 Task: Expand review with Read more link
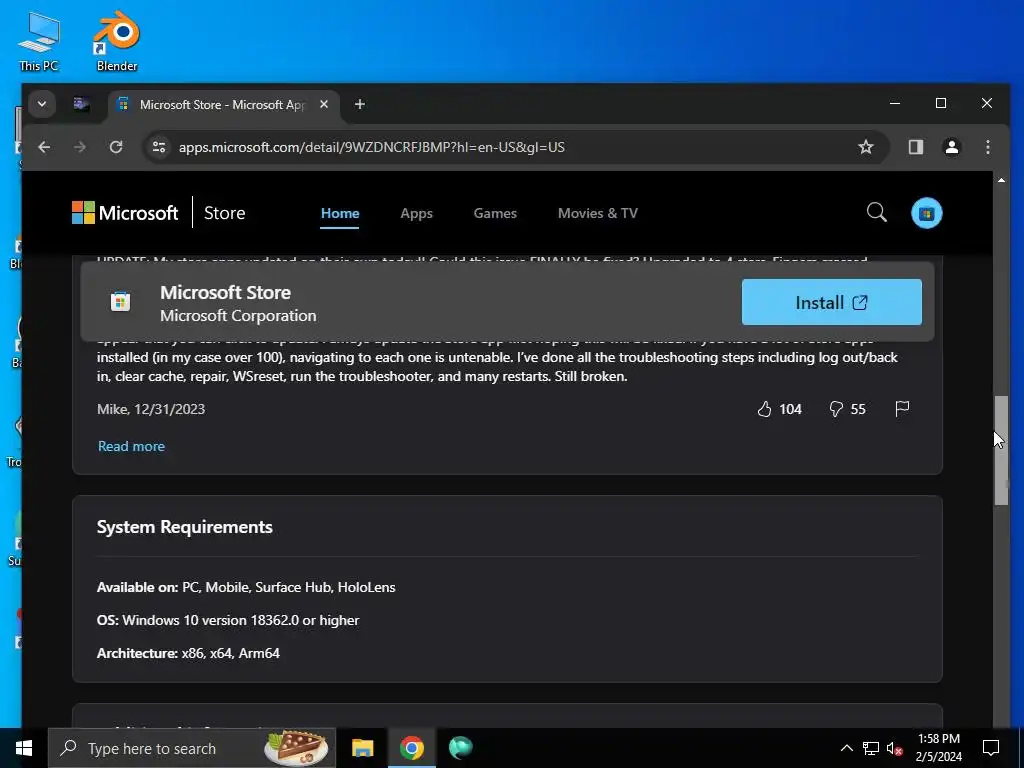(x=131, y=446)
